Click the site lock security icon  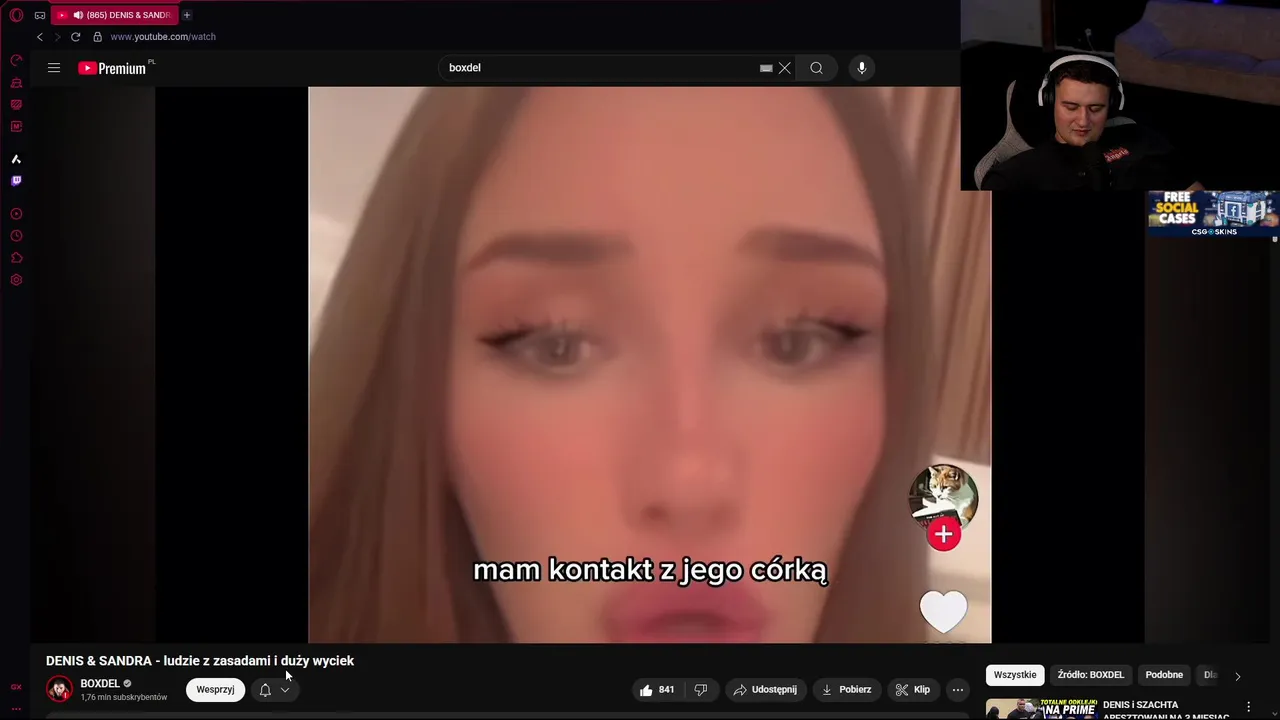point(97,37)
